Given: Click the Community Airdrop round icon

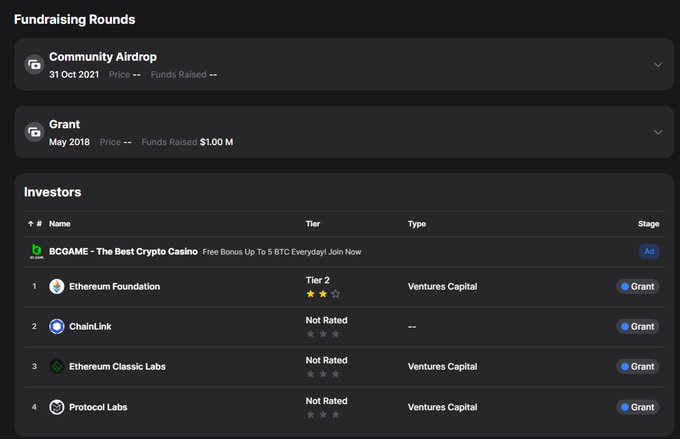Looking at the screenshot, I should [x=34, y=65].
